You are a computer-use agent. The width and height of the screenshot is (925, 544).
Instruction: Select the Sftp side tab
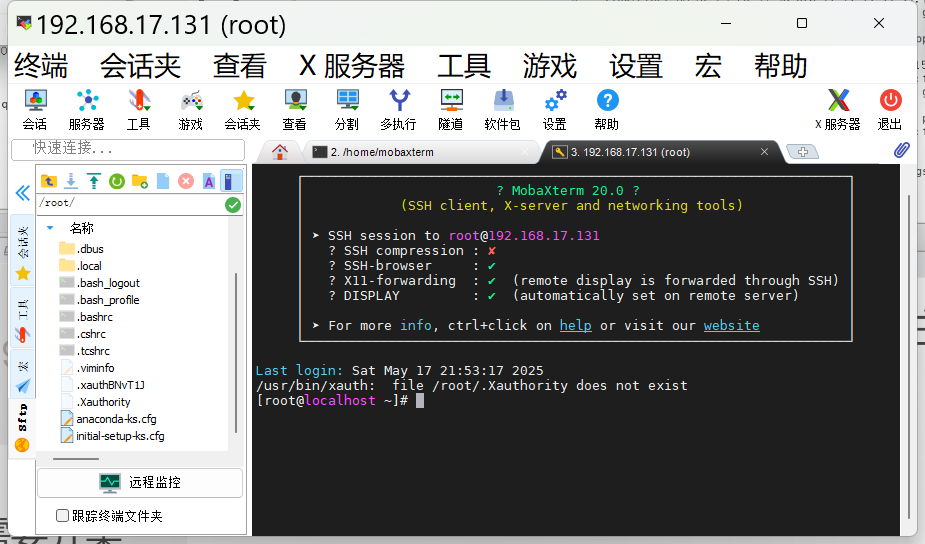(x=22, y=428)
